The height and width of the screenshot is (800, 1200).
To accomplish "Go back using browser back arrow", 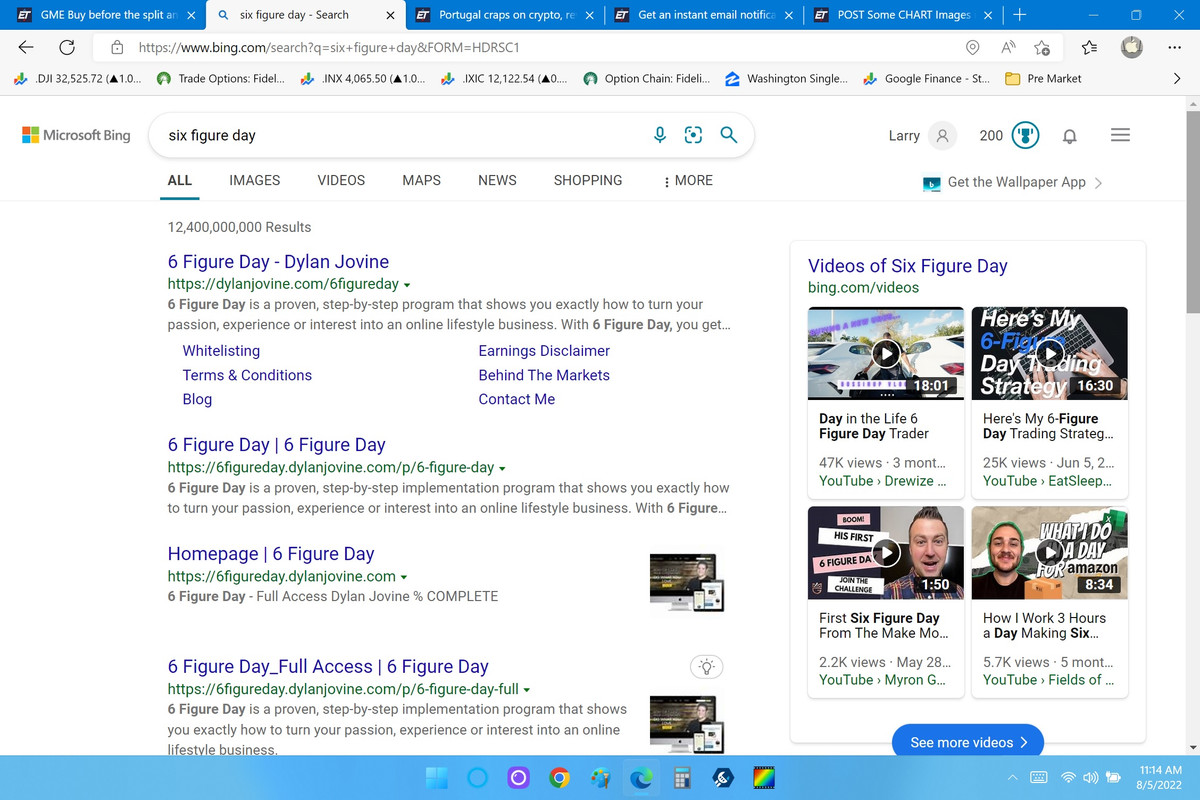I will 26,47.
